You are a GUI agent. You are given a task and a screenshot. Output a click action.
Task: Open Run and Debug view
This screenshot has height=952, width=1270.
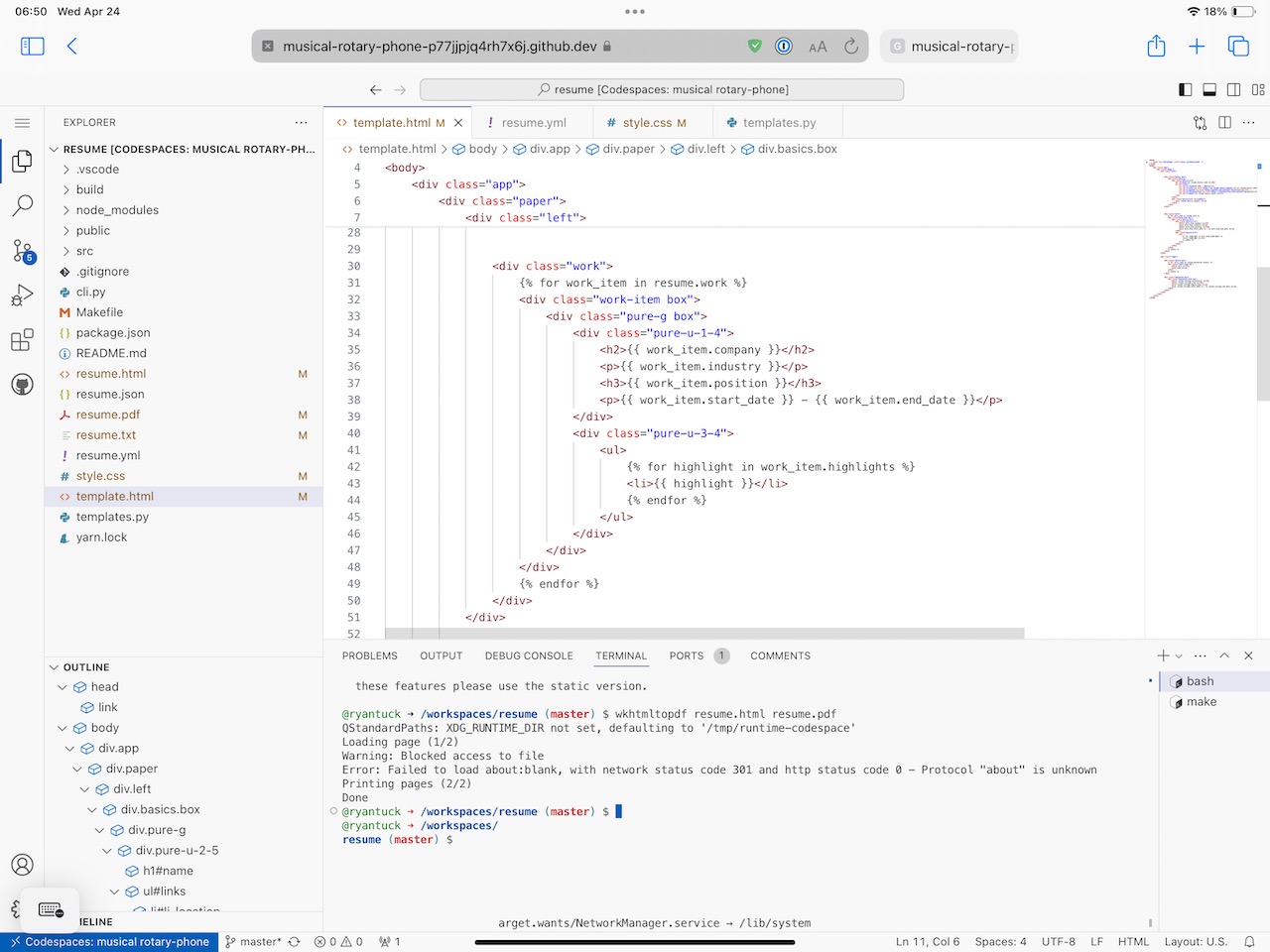(22, 296)
